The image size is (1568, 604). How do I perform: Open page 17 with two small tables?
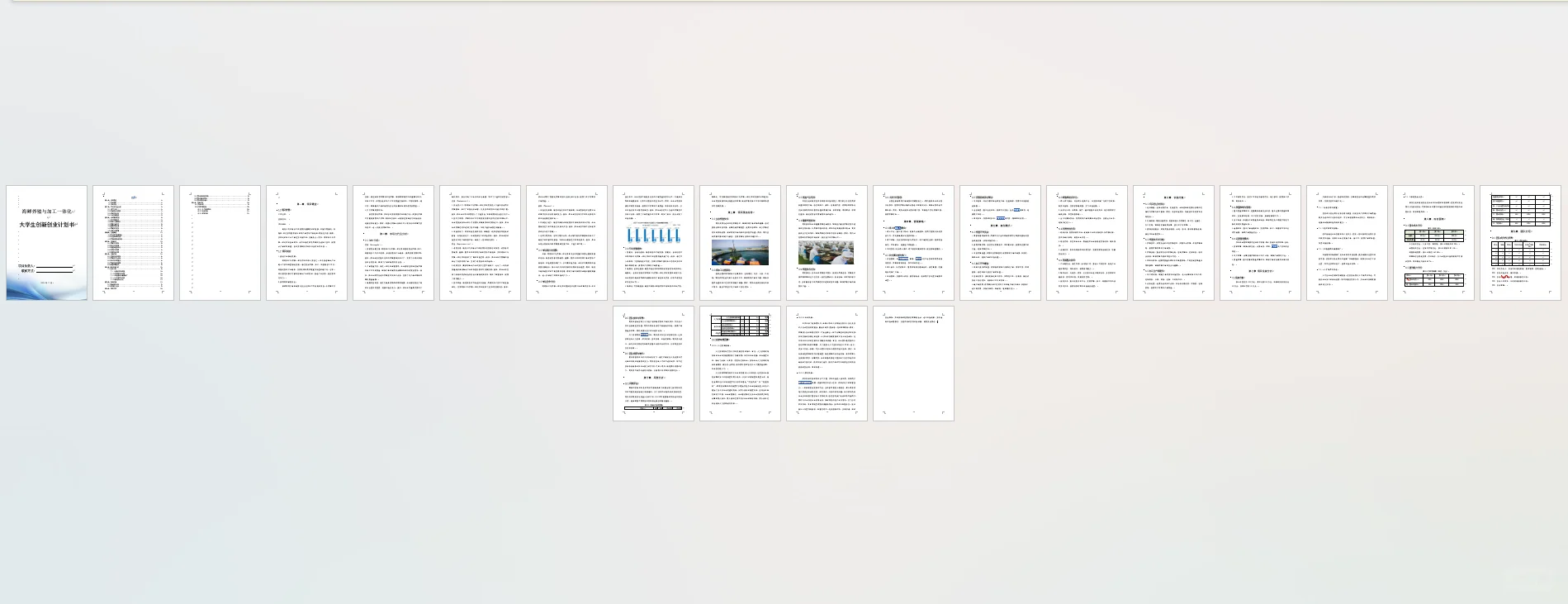[x=1434, y=243]
